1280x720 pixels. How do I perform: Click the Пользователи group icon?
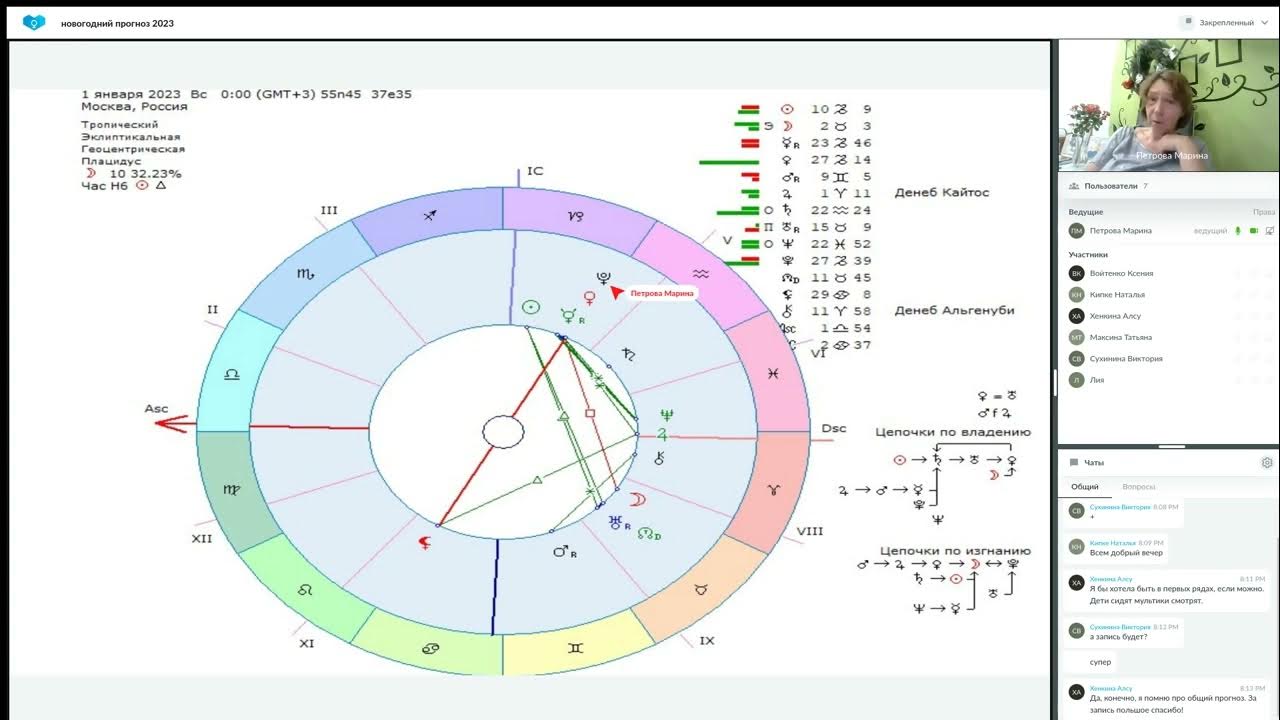point(1074,186)
